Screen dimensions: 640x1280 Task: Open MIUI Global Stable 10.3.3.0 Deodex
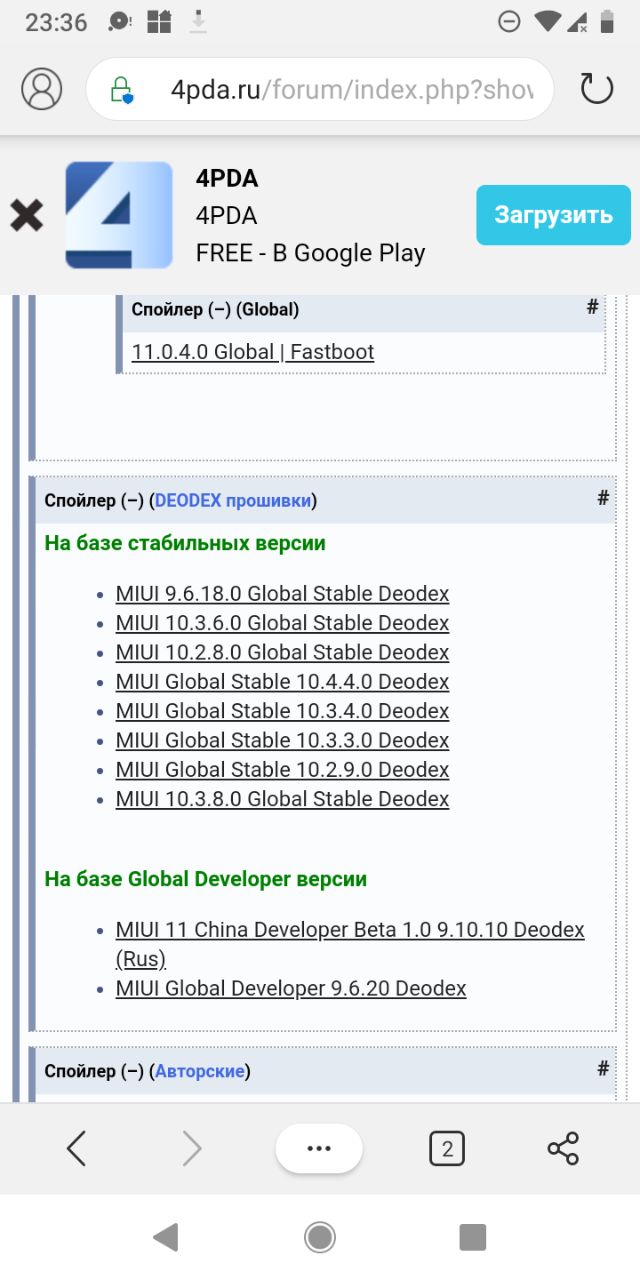[282, 740]
